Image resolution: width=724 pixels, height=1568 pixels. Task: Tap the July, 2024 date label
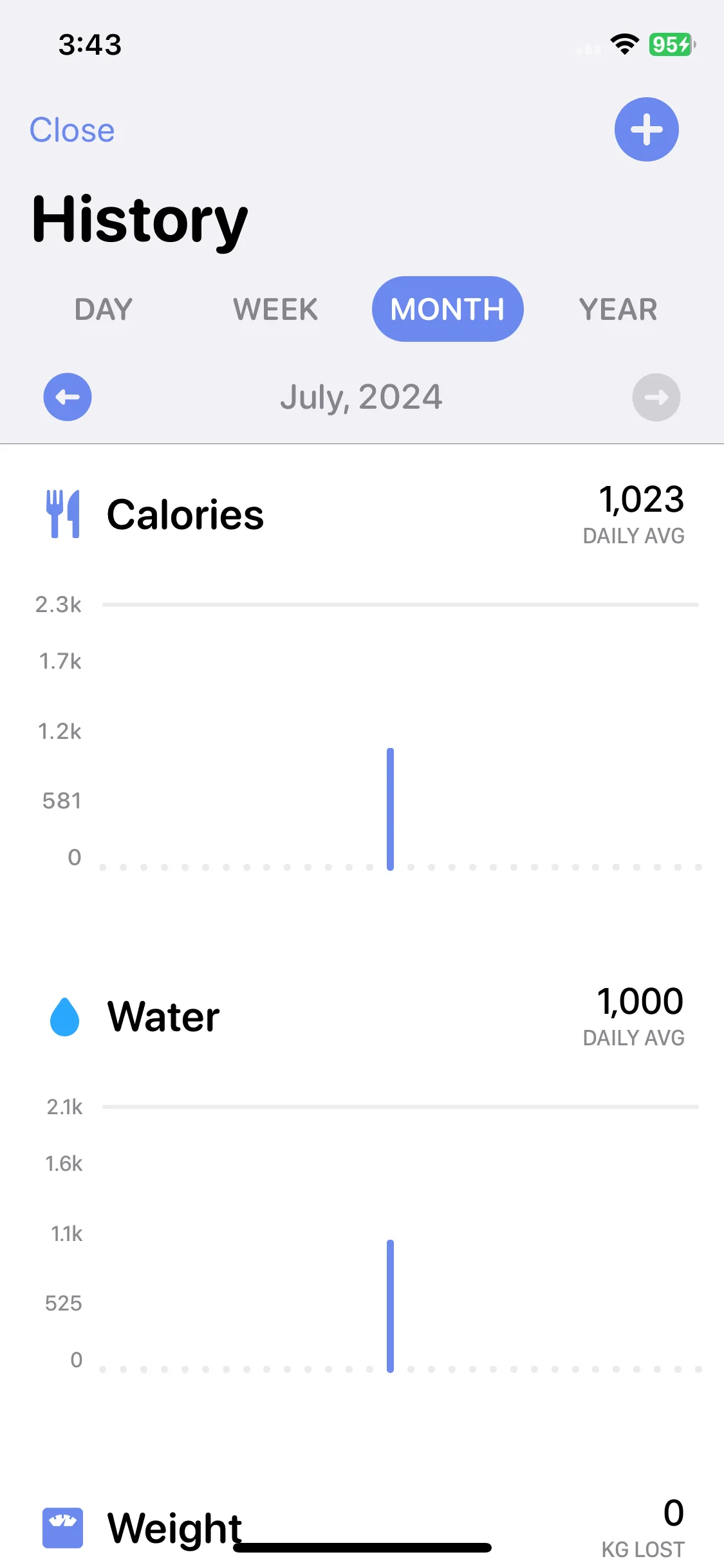pos(361,397)
